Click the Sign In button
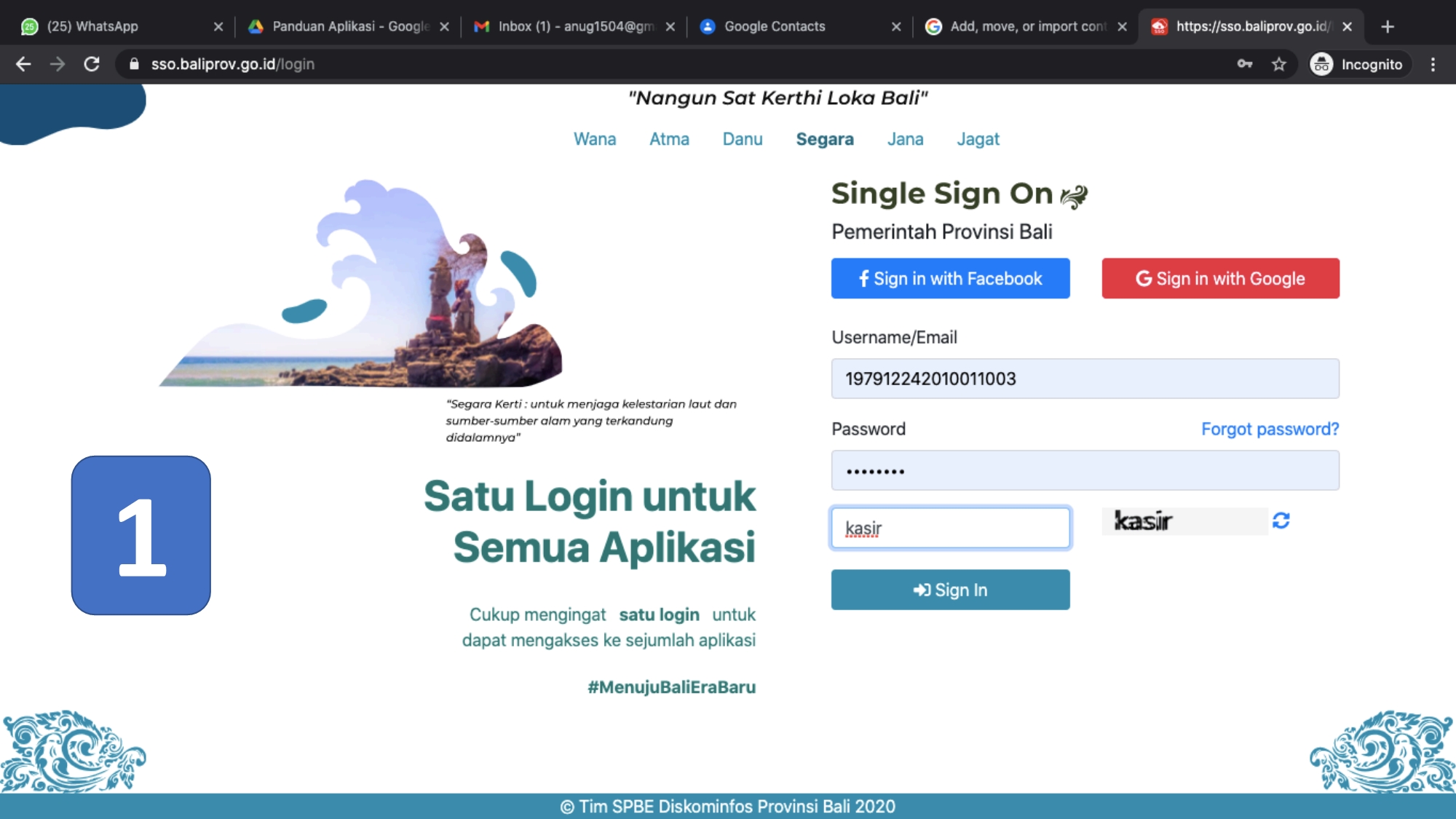Viewport: 1456px width, 819px height. pos(950,590)
